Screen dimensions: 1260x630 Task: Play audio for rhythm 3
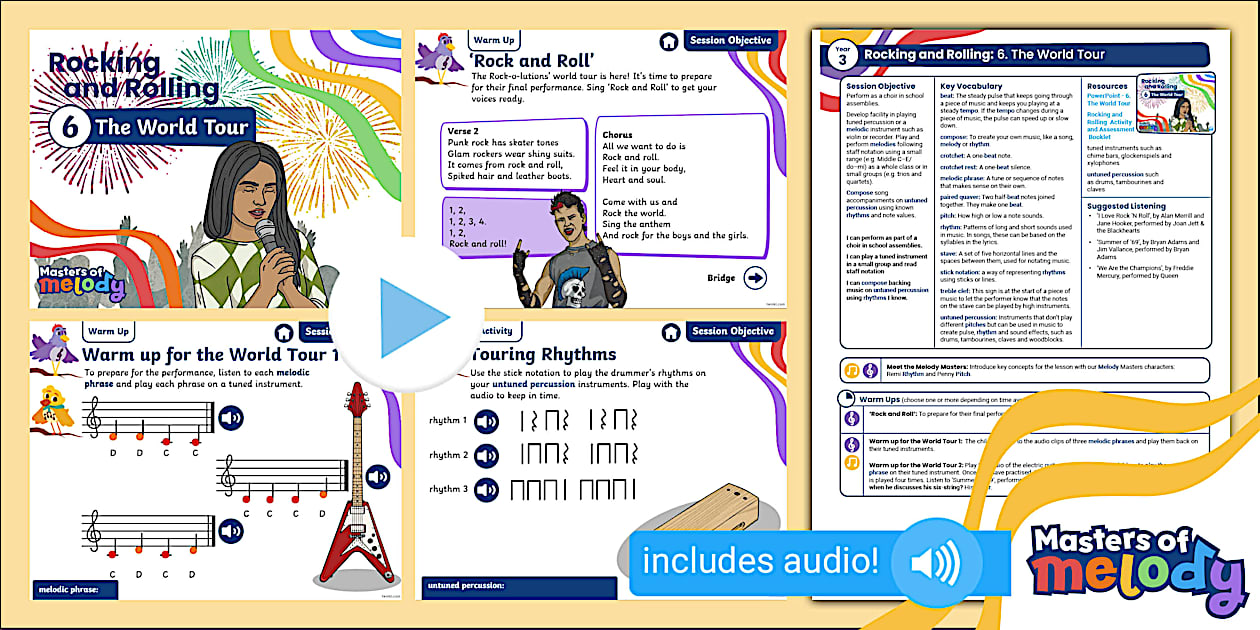[x=486, y=490]
